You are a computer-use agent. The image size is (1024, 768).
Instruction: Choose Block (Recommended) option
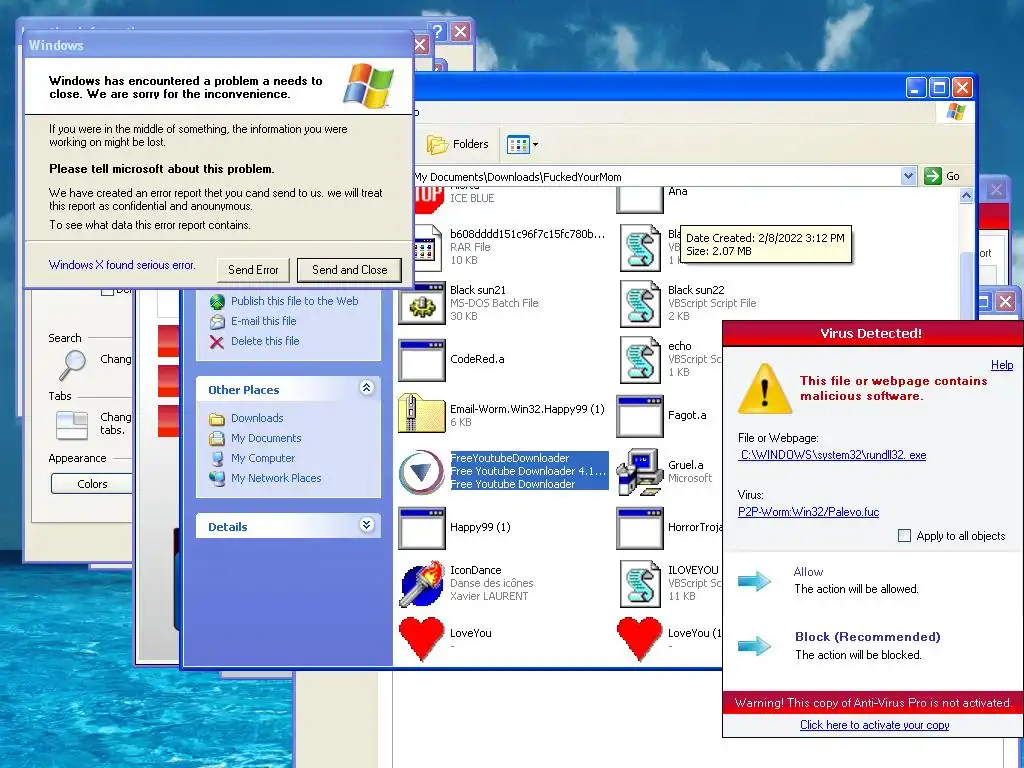[x=867, y=637]
